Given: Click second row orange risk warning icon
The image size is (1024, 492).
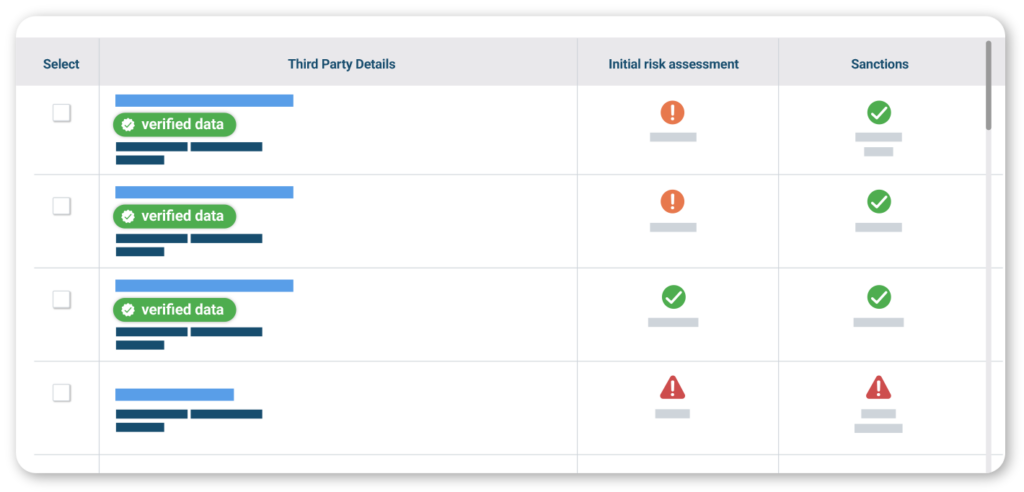Looking at the screenshot, I should pos(673,202).
